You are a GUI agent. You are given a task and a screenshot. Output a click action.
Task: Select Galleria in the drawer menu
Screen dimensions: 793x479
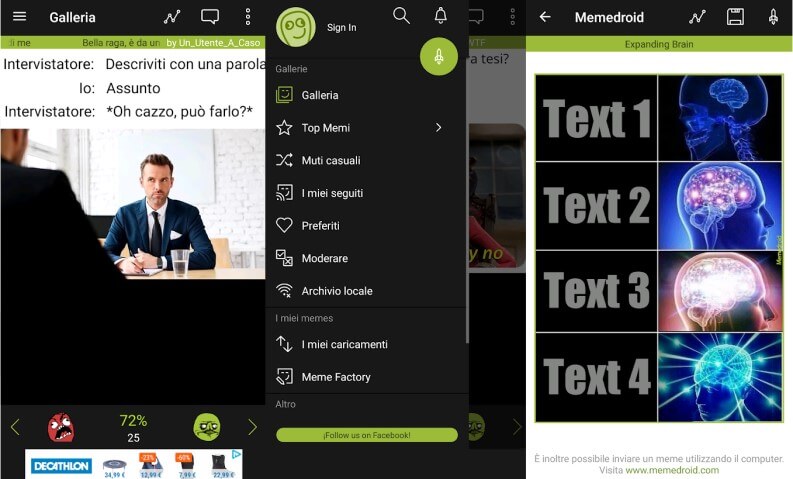coord(367,95)
